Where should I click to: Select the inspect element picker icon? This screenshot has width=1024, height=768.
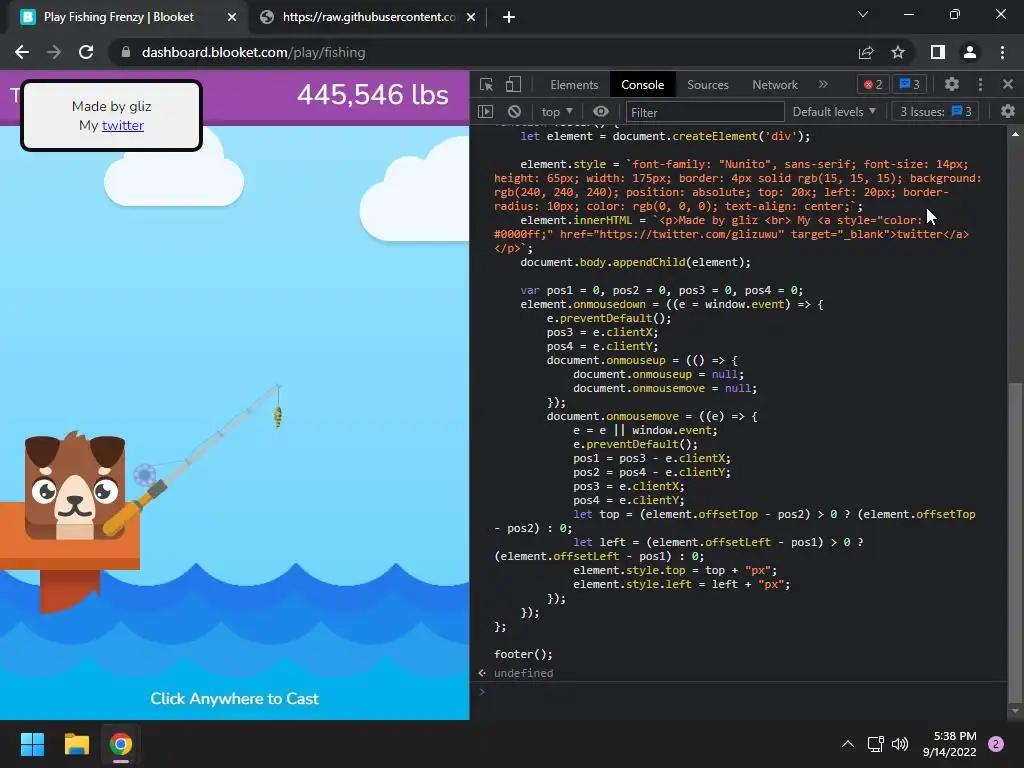tap(486, 84)
